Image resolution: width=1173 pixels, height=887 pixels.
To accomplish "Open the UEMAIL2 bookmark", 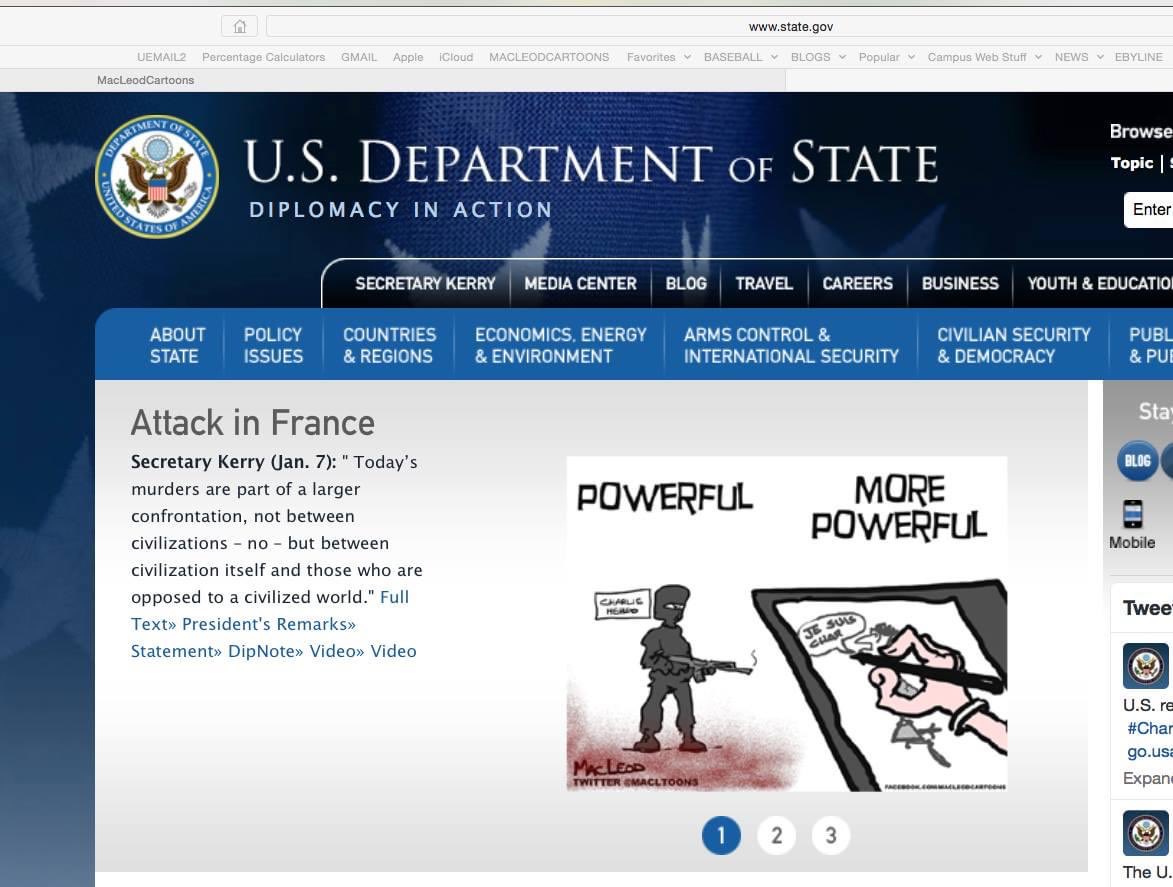I will pyautogui.click(x=162, y=57).
